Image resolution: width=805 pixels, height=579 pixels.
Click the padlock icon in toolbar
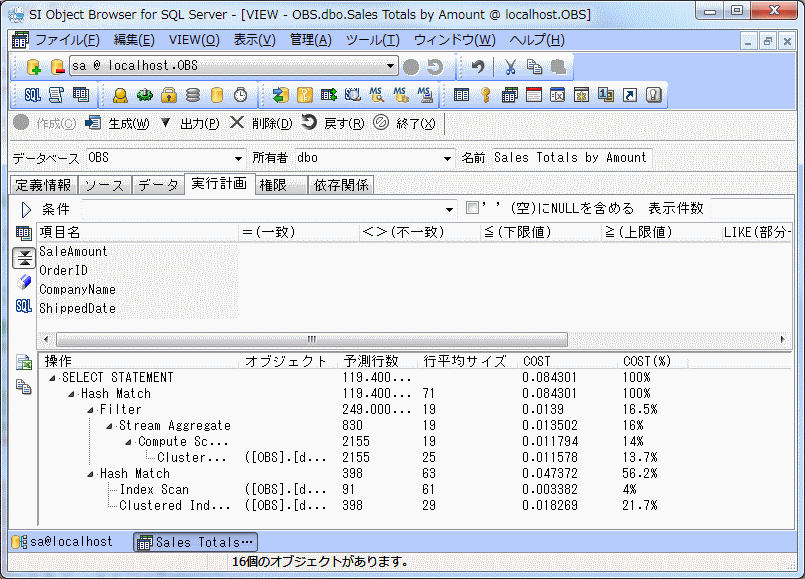coord(169,95)
